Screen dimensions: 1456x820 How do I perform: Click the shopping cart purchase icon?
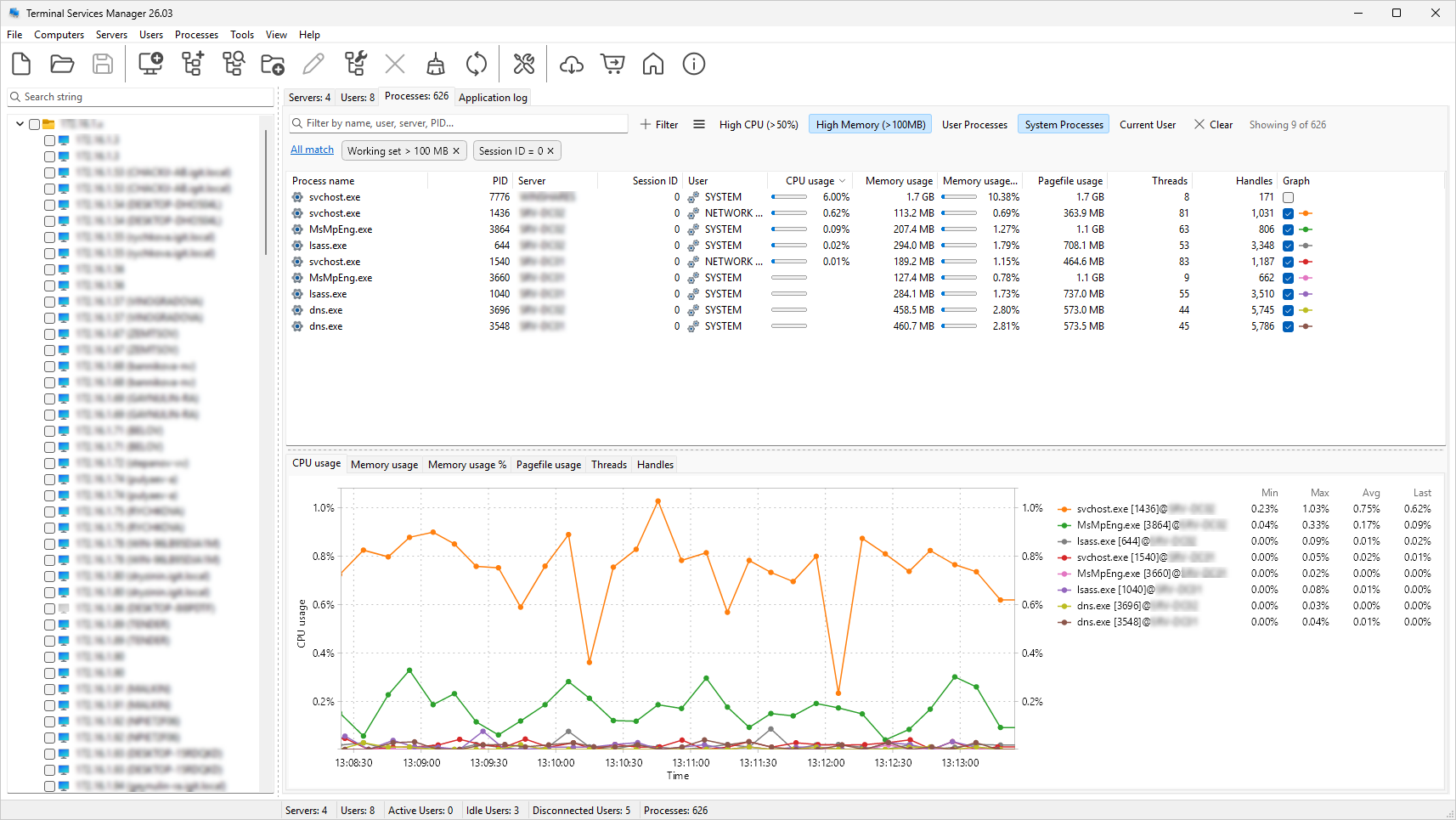coord(612,64)
